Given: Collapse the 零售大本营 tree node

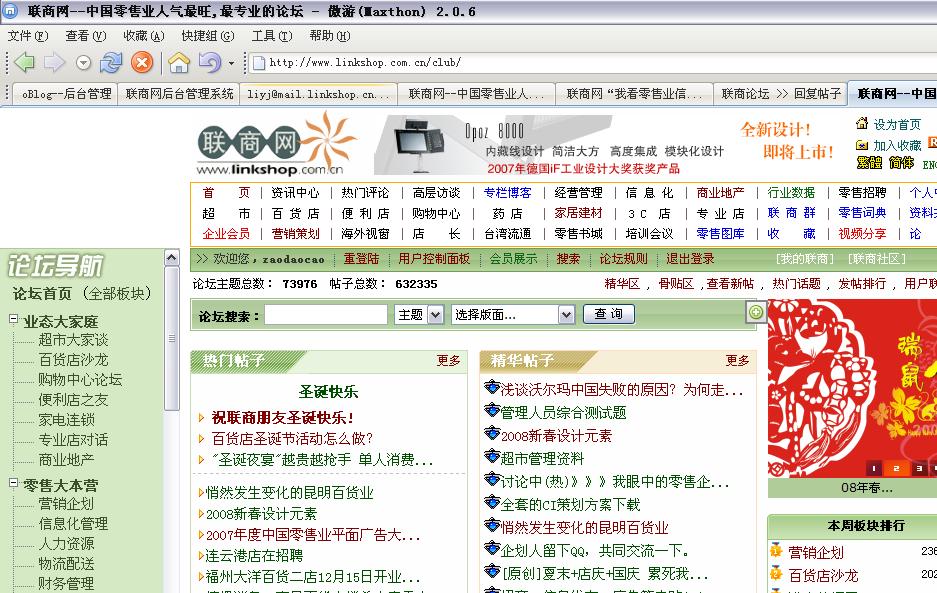Looking at the screenshot, I should pyautogui.click(x=14, y=483).
